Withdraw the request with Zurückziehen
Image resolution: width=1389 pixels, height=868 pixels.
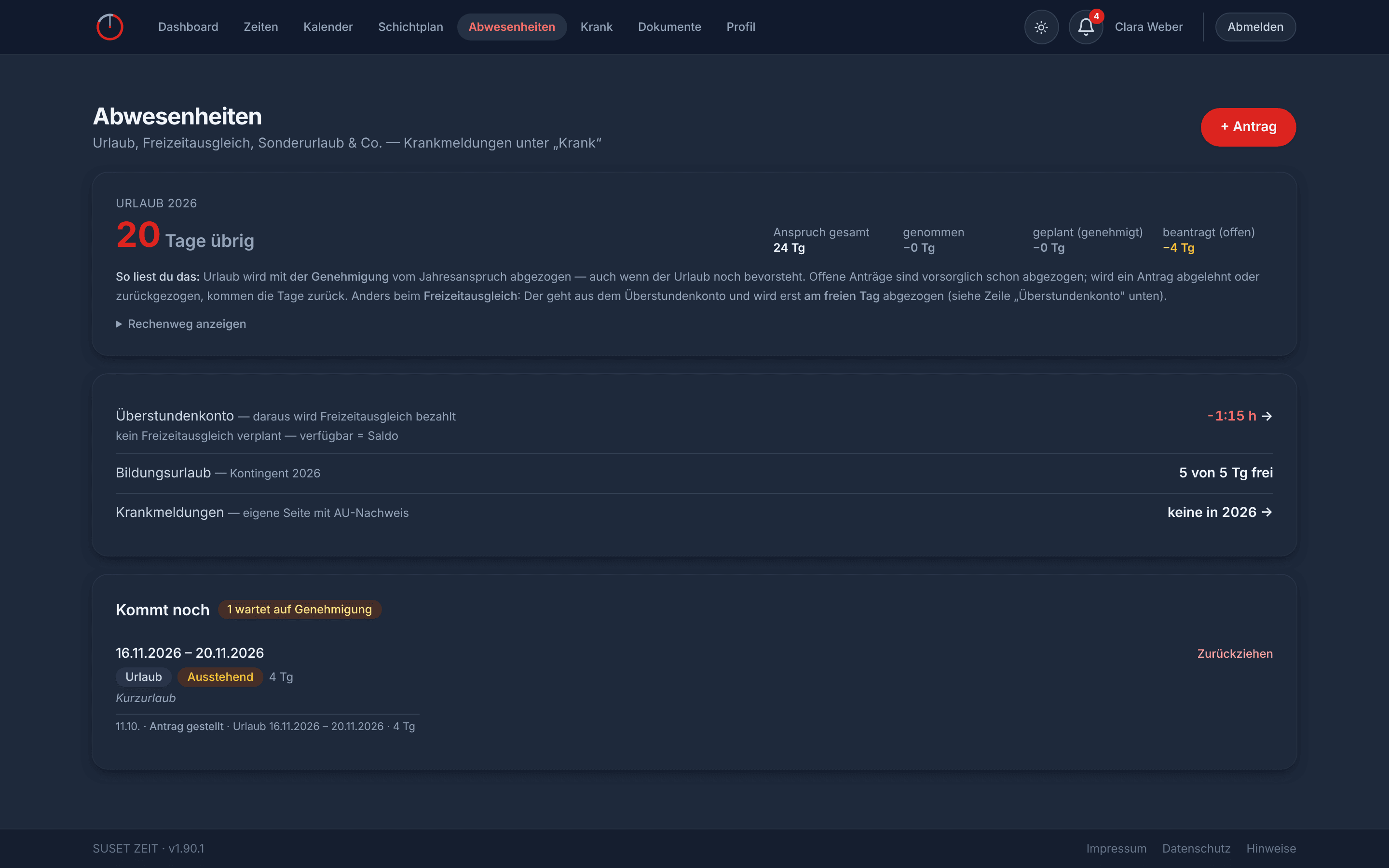tap(1235, 653)
